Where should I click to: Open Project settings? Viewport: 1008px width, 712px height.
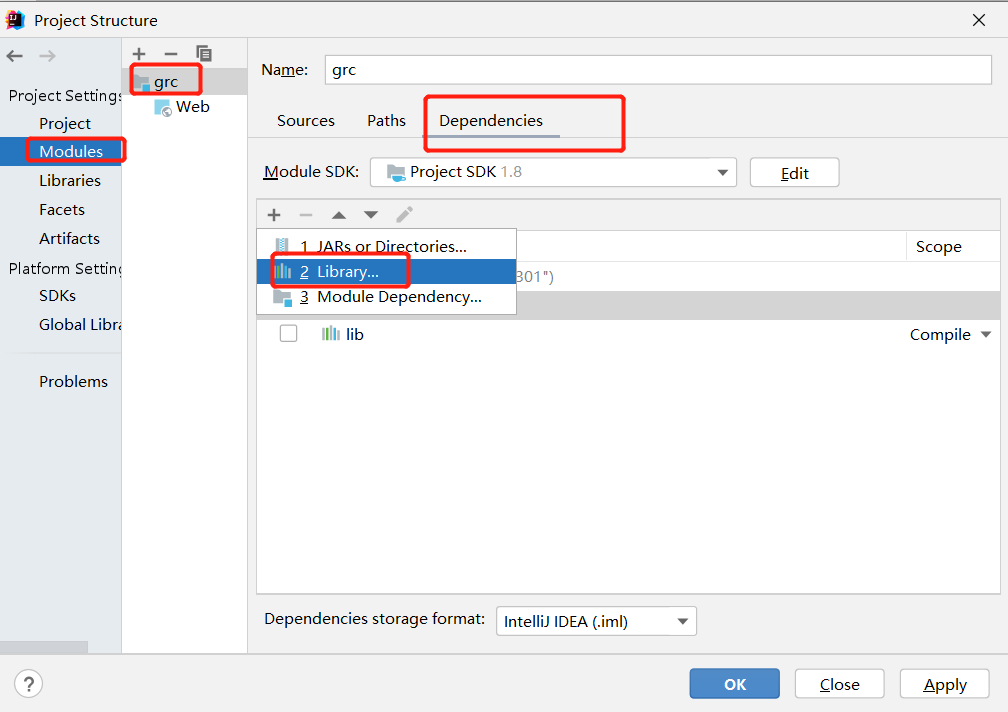tap(65, 123)
